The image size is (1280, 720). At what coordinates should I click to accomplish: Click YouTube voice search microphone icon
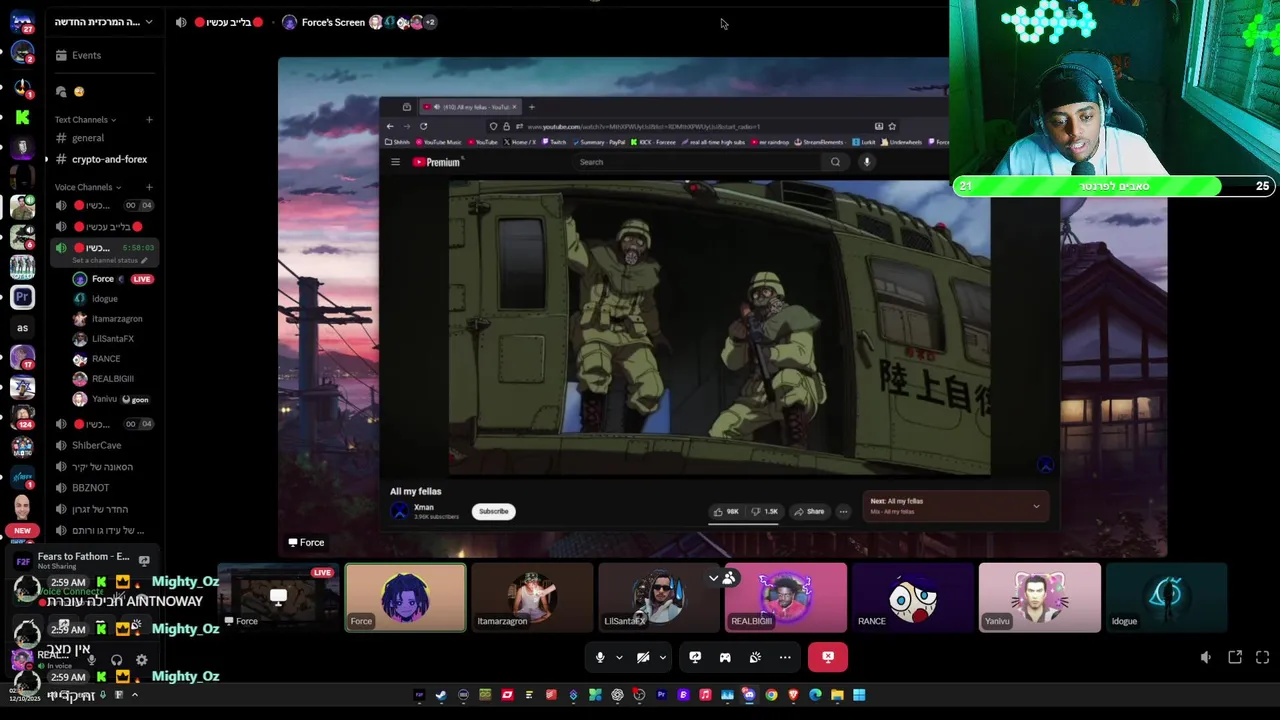(x=867, y=162)
